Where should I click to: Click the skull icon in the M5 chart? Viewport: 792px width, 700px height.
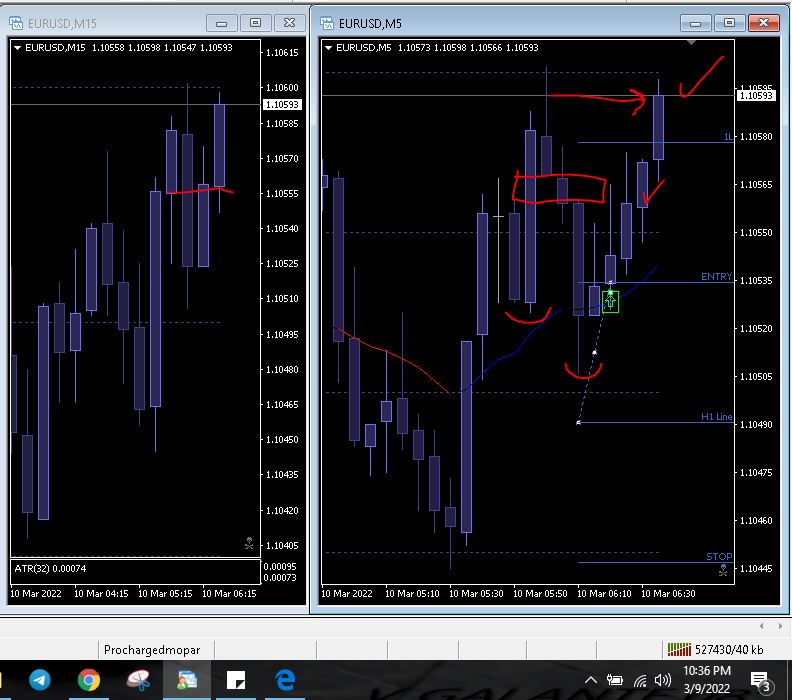pos(723,570)
